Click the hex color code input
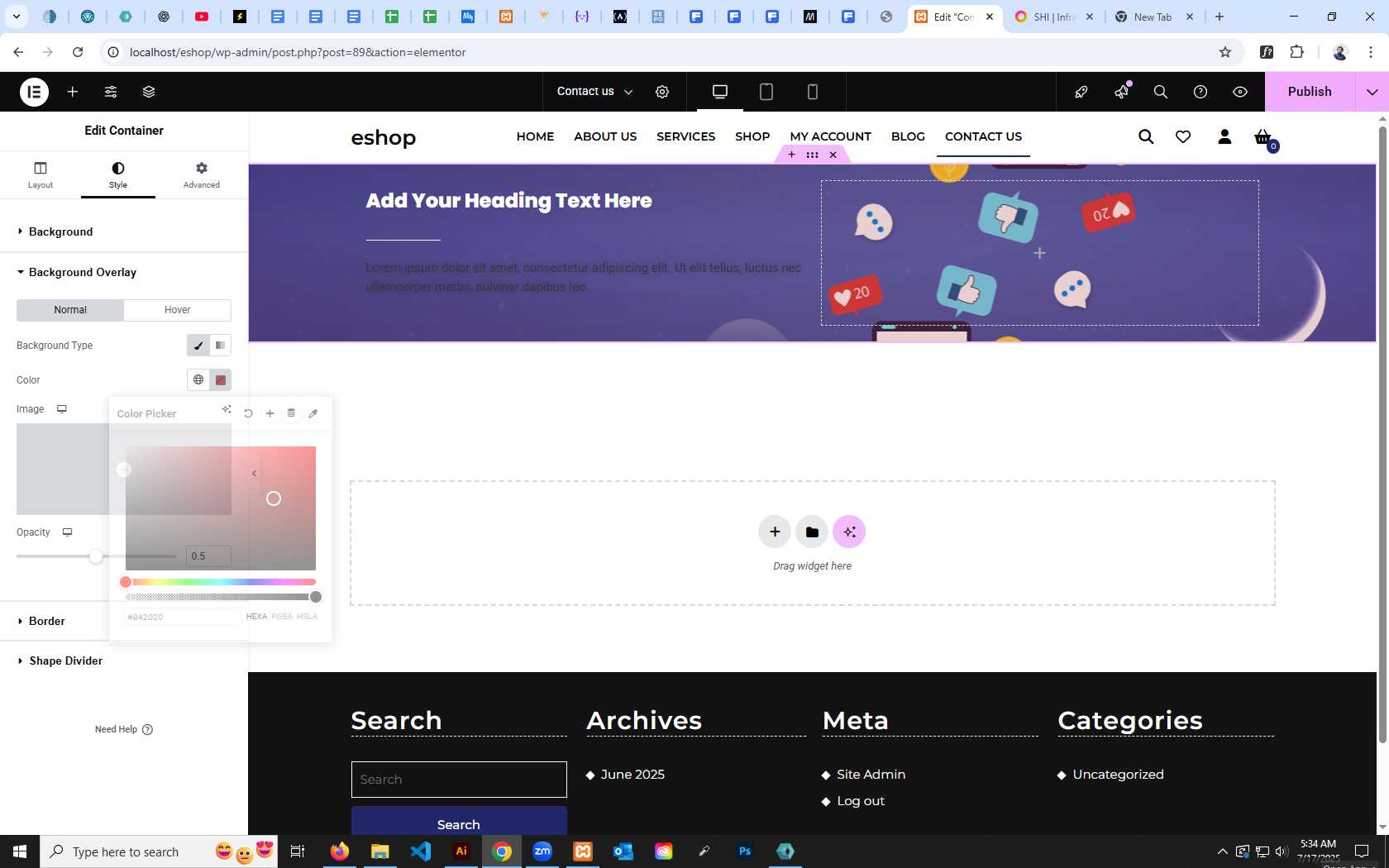This screenshot has width=1389, height=868. click(183, 617)
